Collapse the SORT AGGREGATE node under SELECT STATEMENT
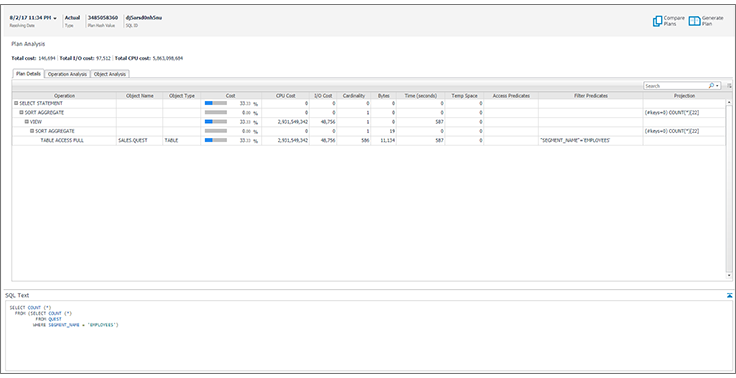 (21, 113)
